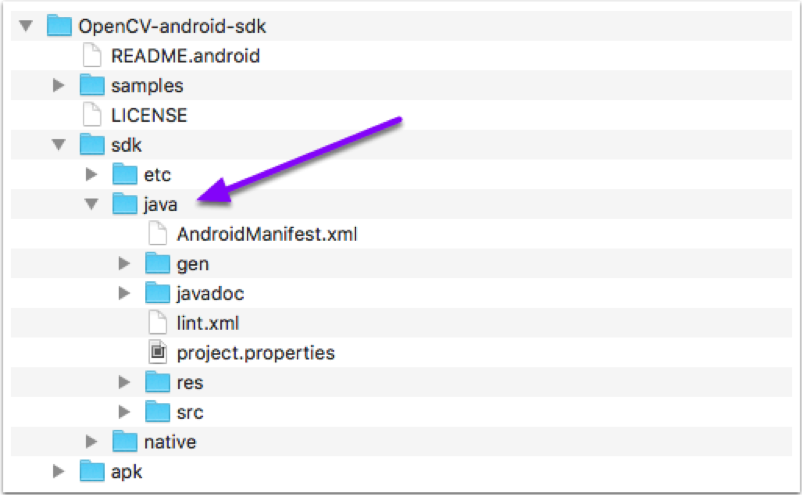This screenshot has height=495, width=802.
Task: Select the samples folder name
Action: click(x=147, y=86)
